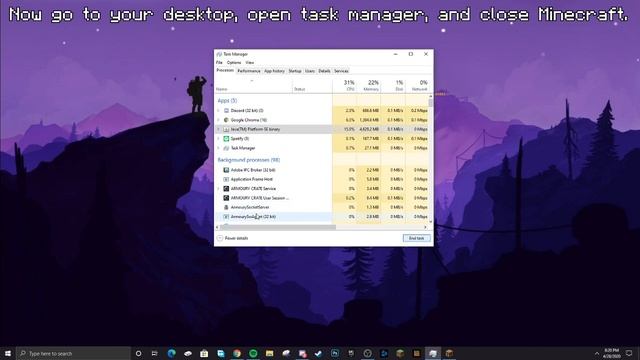Click the horizontal scrollbar thumb
This screenshot has width=640, height=360.
coord(278,227)
